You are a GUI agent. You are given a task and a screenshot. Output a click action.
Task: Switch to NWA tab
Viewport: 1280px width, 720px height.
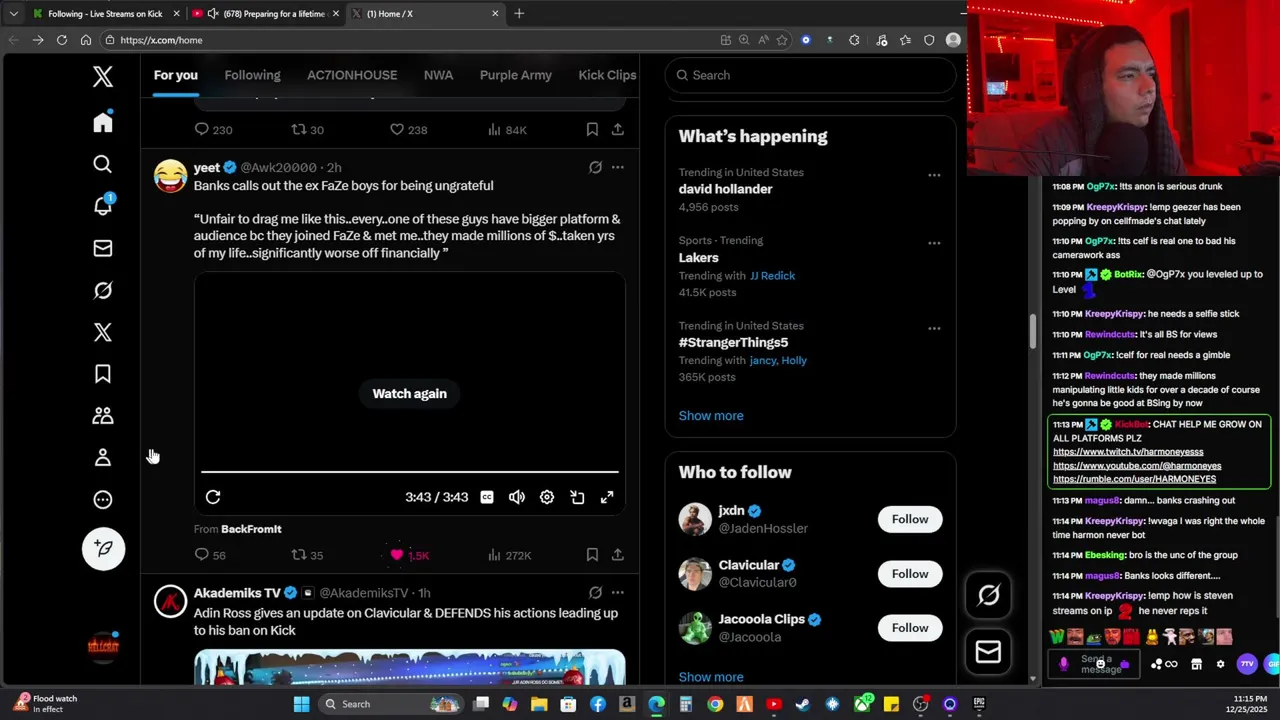point(438,75)
